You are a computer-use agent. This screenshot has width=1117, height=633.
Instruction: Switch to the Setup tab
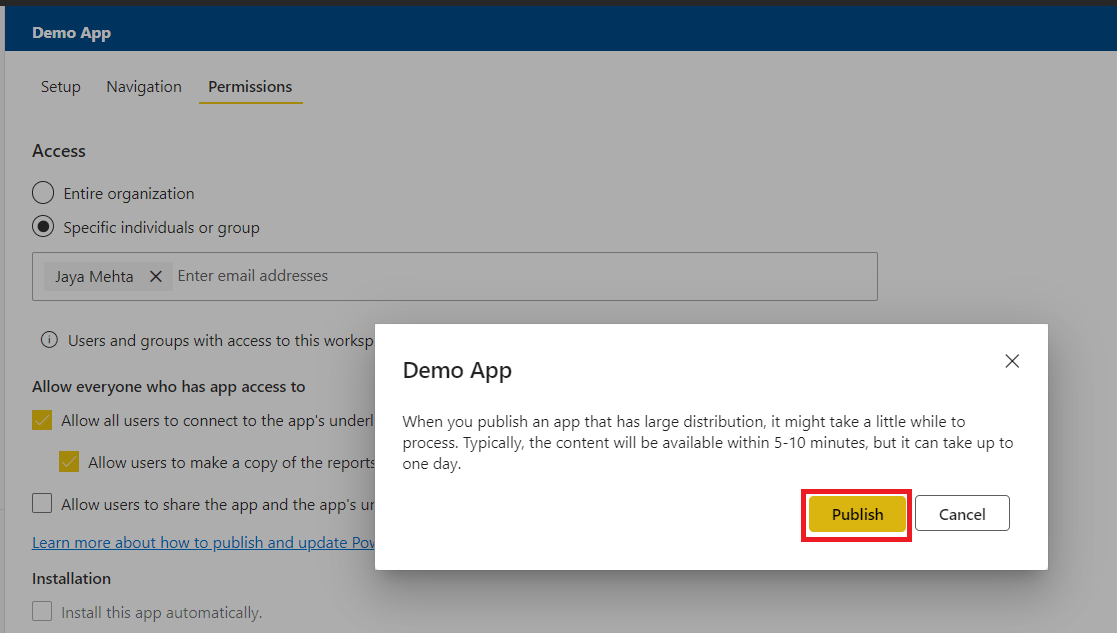click(60, 87)
